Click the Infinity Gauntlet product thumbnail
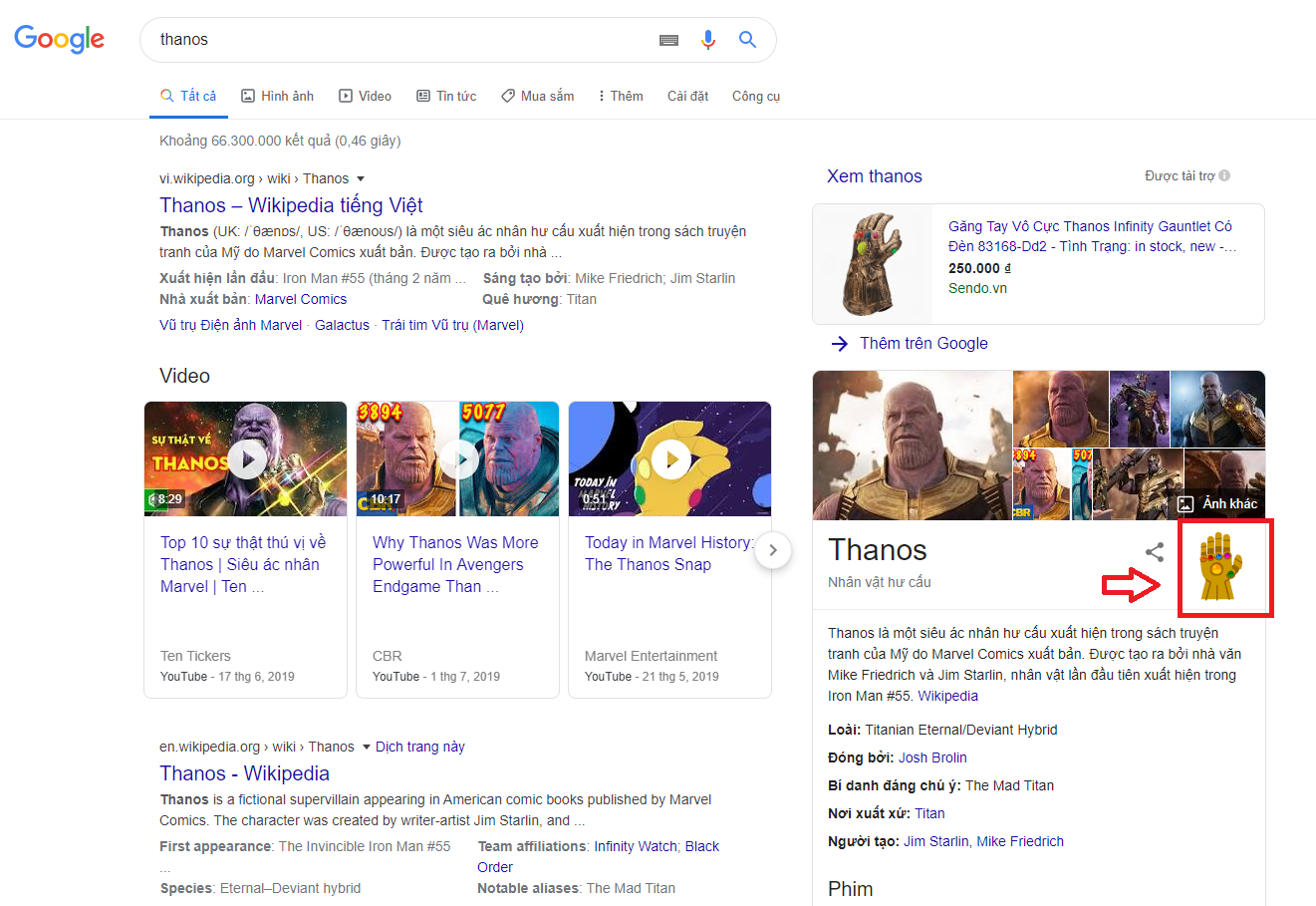 pyautogui.click(x=873, y=264)
